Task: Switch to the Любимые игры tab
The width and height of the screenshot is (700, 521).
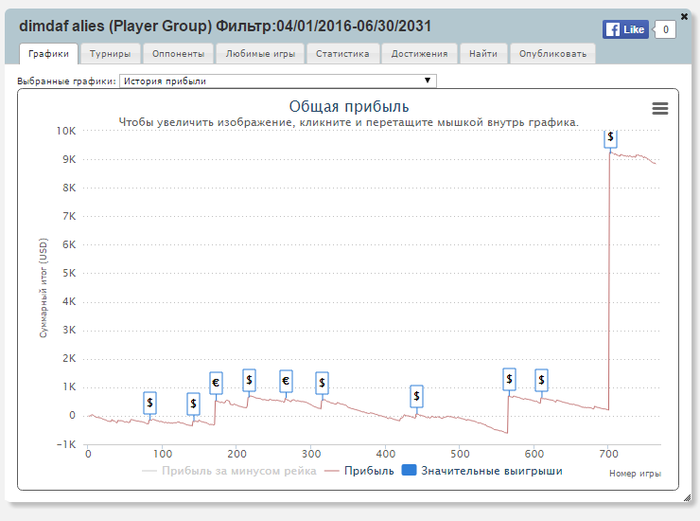Action: (x=260, y=54)
